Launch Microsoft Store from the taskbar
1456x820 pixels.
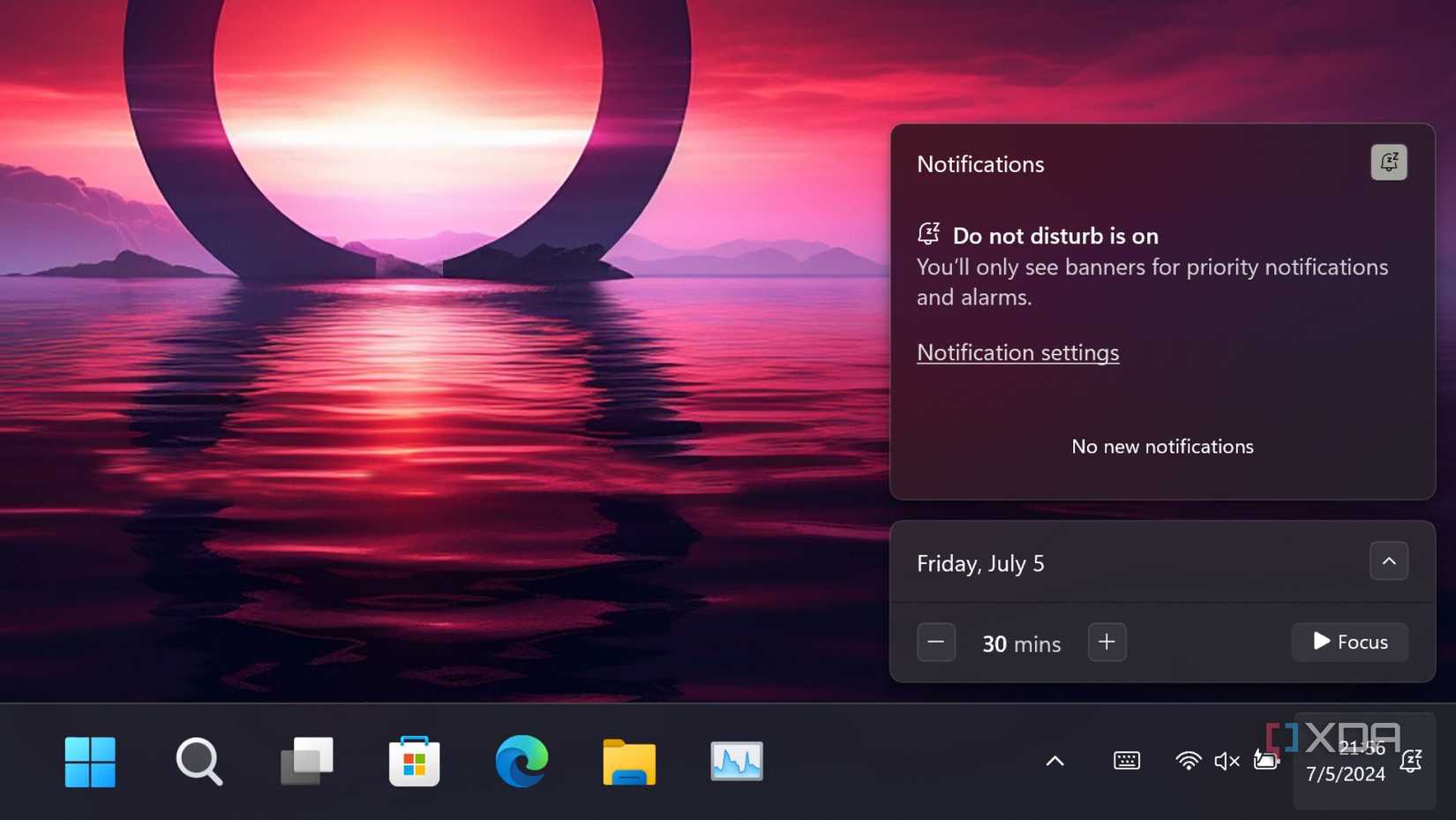(414, 761)
